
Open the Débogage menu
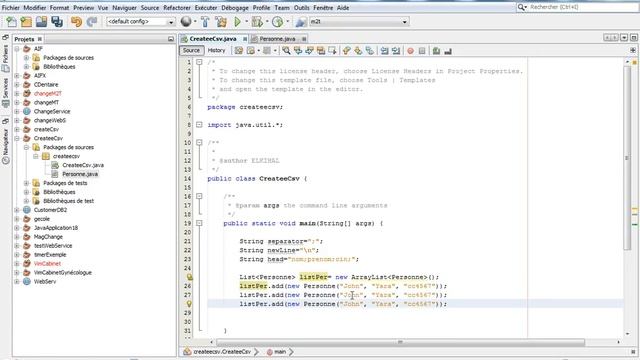click(235, 7)
